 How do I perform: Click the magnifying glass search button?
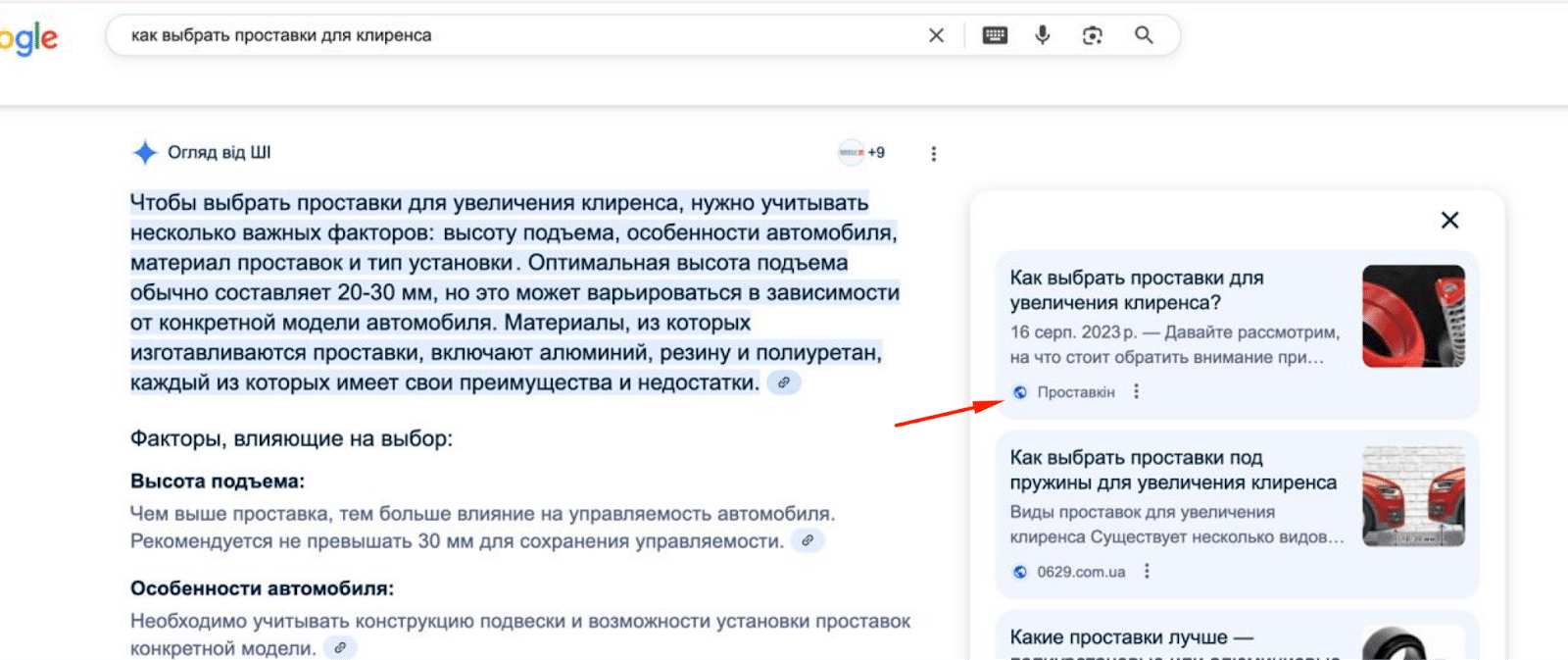coord(1144,35)
